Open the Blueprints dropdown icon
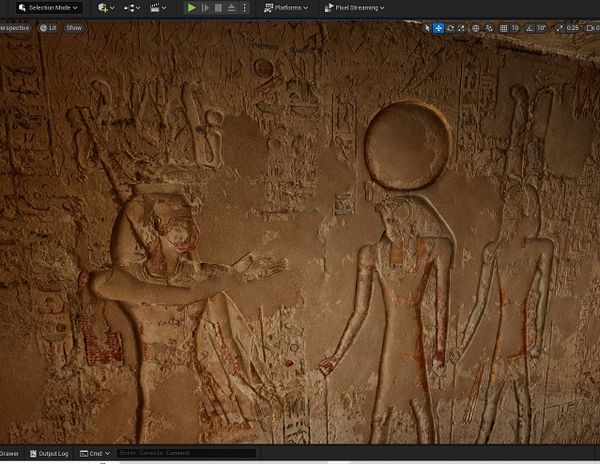 [131, 8]
